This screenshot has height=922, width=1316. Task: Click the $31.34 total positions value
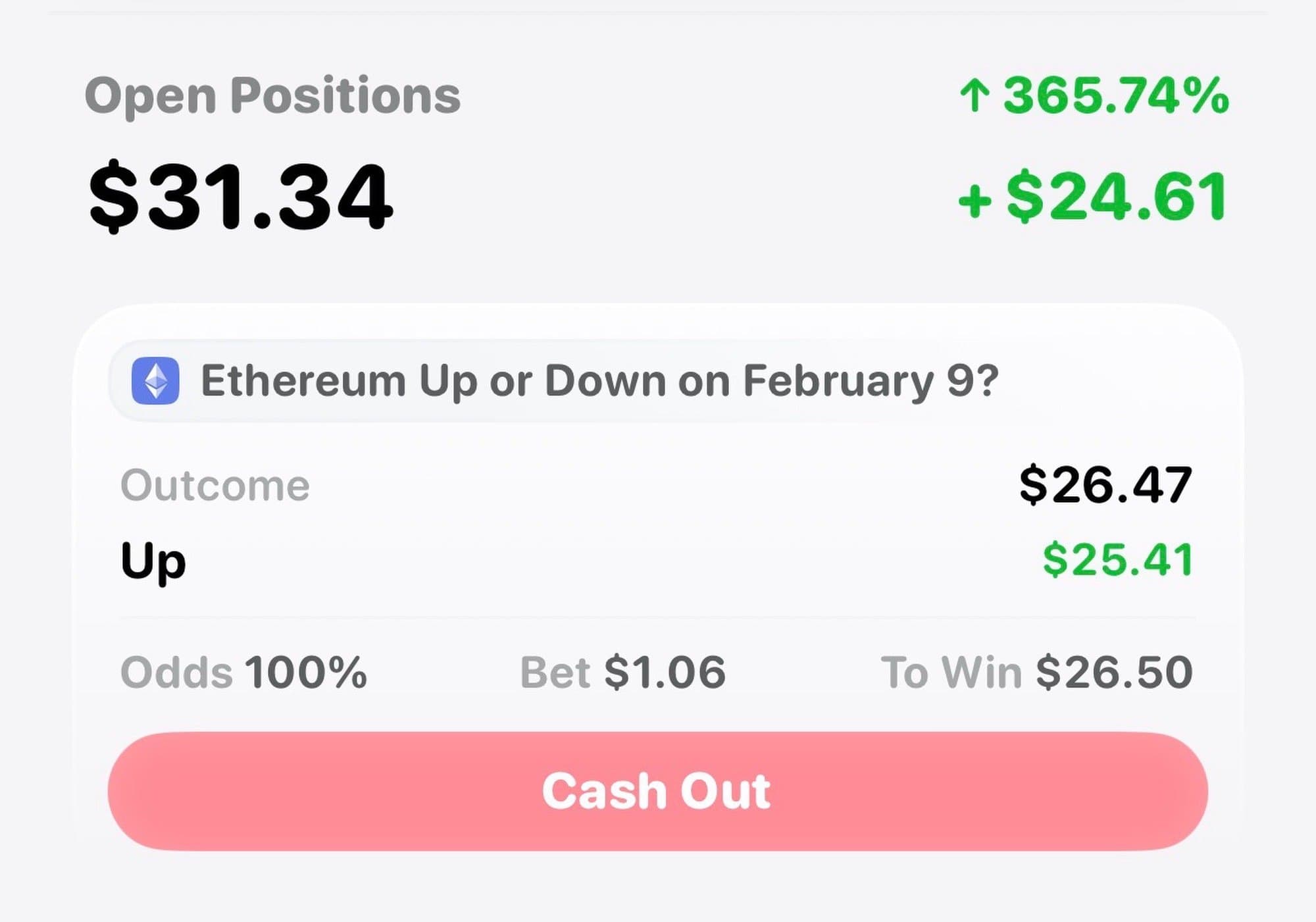tap(241, 196)
